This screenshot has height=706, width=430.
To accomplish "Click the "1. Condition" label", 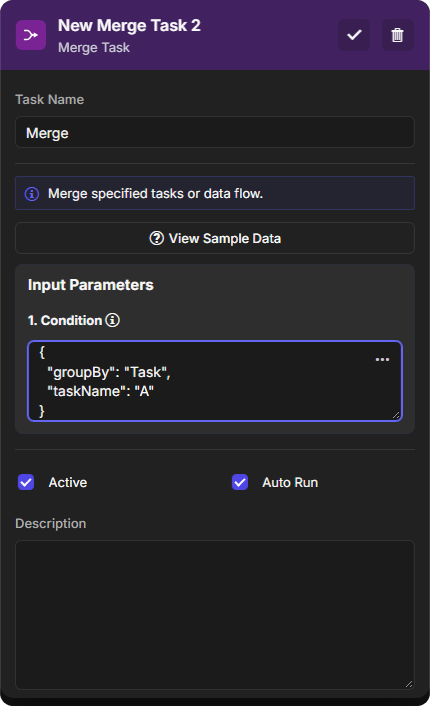I will pos(65,321).
